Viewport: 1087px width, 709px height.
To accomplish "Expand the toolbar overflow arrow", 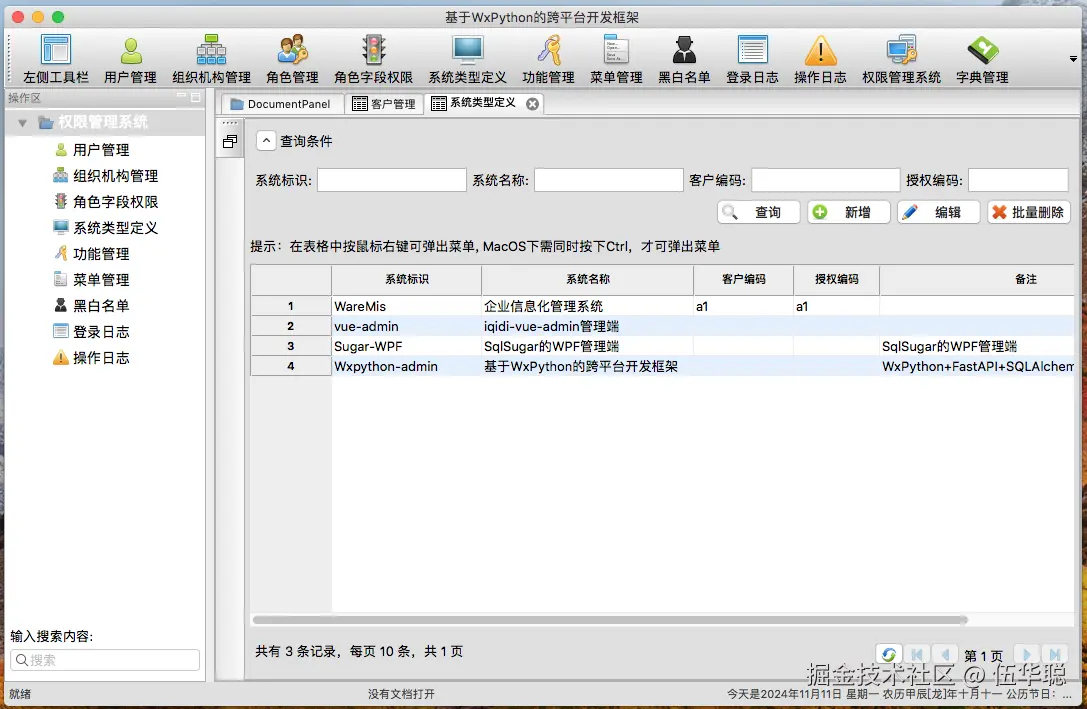I will [x=1073, y=60].
